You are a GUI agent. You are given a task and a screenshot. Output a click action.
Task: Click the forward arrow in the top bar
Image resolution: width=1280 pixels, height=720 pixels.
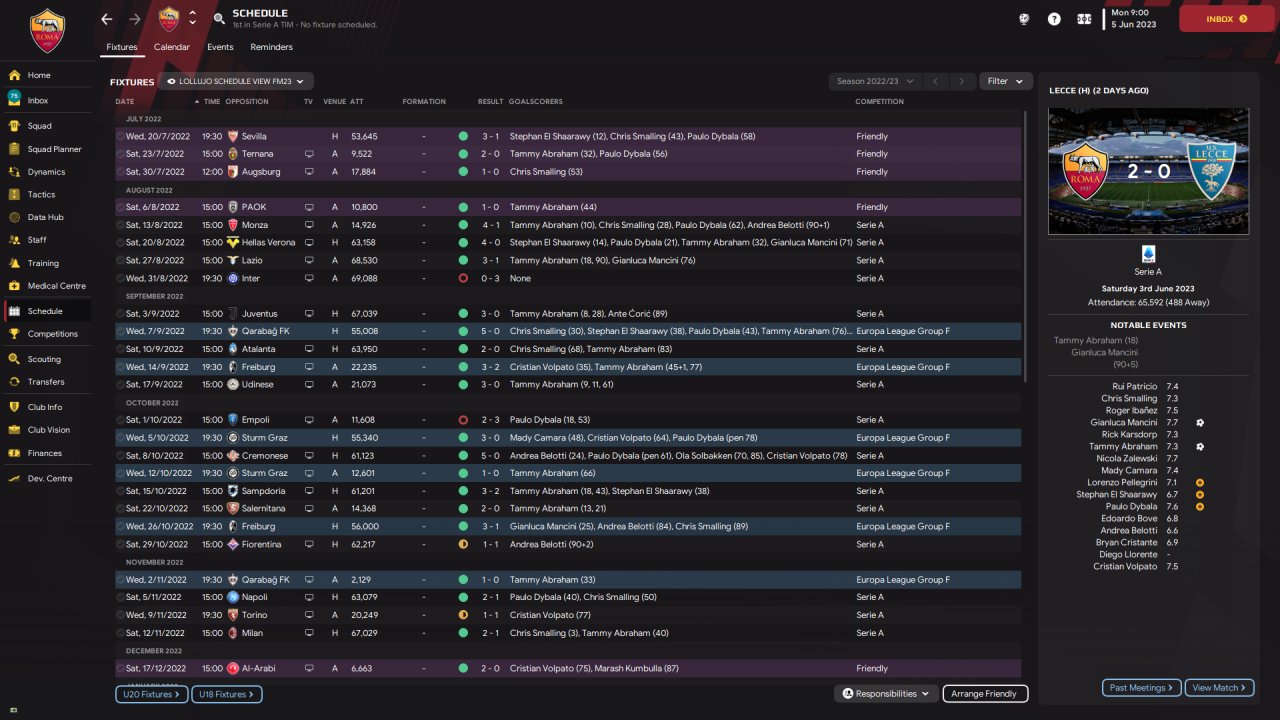point(135,19)
